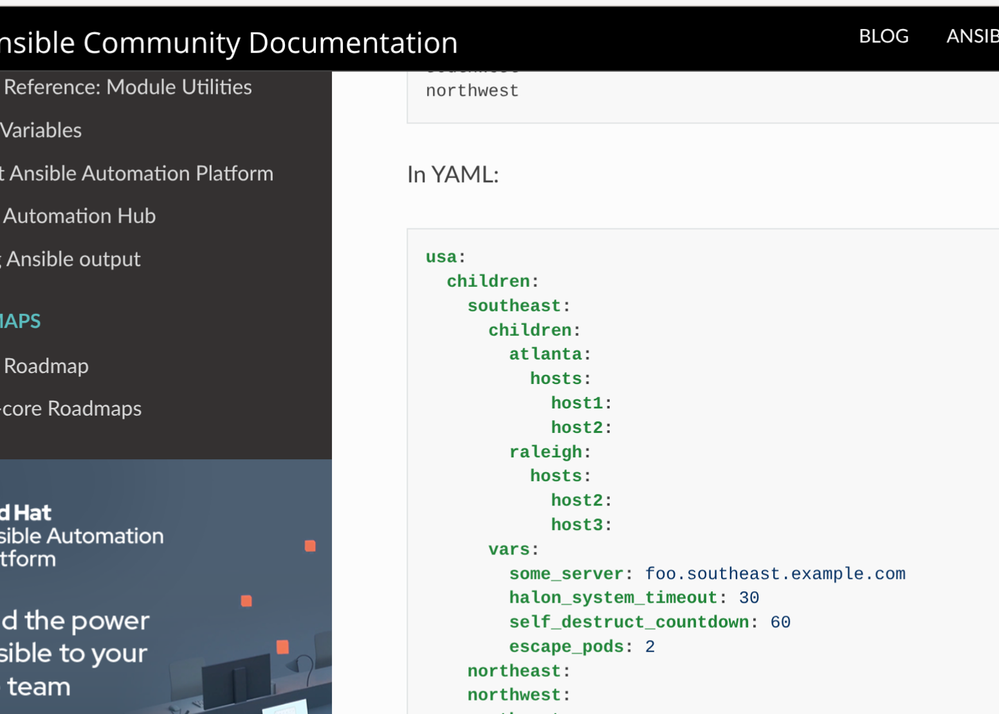Open Reference: Module Utilities sidebar link
Image resolution: width=999 pixels, height=714 pixels.
point(127,87)
